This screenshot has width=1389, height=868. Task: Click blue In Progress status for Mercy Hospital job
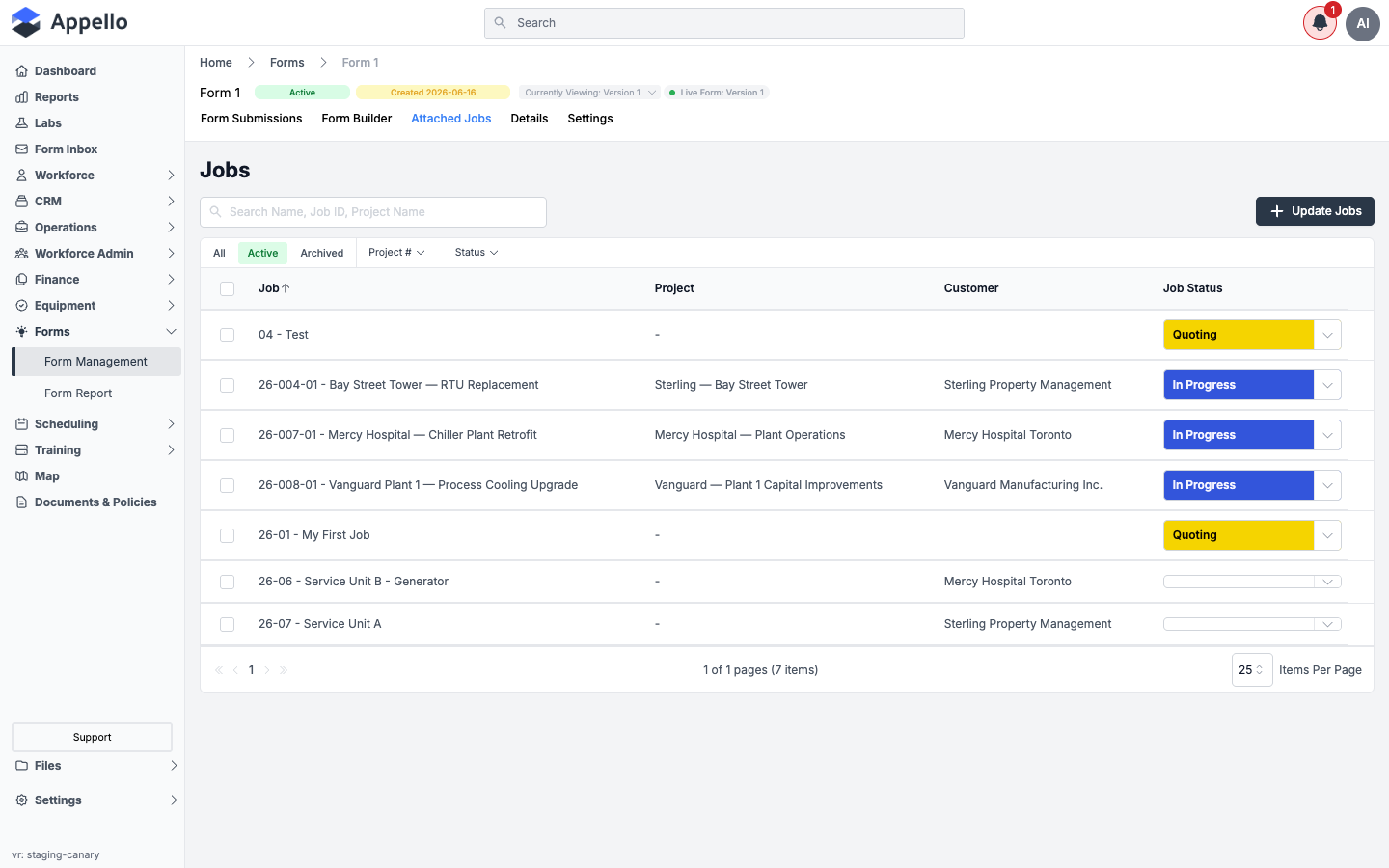1239,435
